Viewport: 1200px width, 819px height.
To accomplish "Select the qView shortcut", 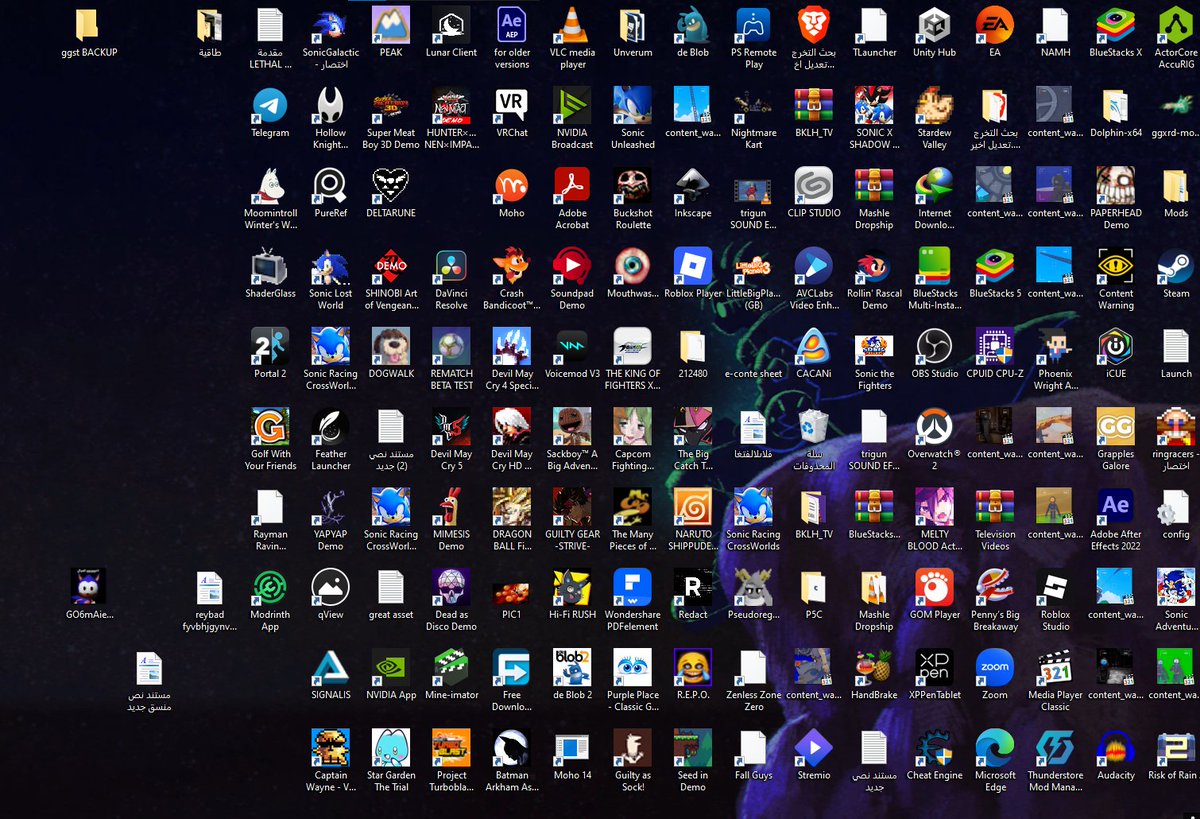I will (x=331, y=587).
